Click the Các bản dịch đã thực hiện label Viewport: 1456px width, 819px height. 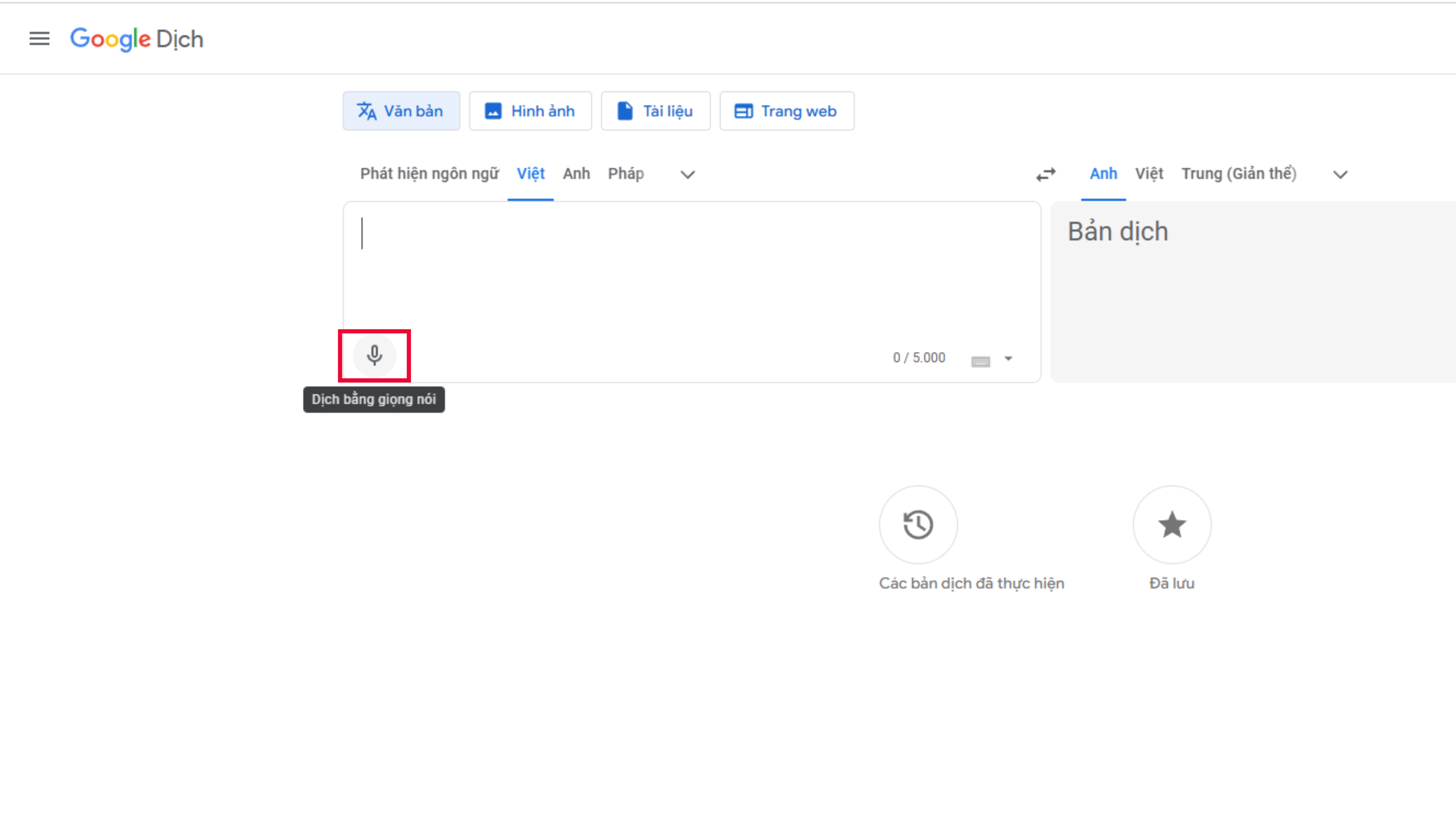click(x=972, y=583)
